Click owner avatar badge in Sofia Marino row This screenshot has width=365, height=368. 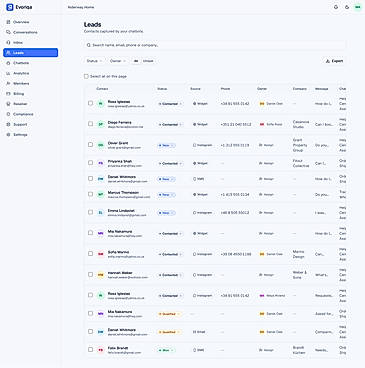(262, 254)
